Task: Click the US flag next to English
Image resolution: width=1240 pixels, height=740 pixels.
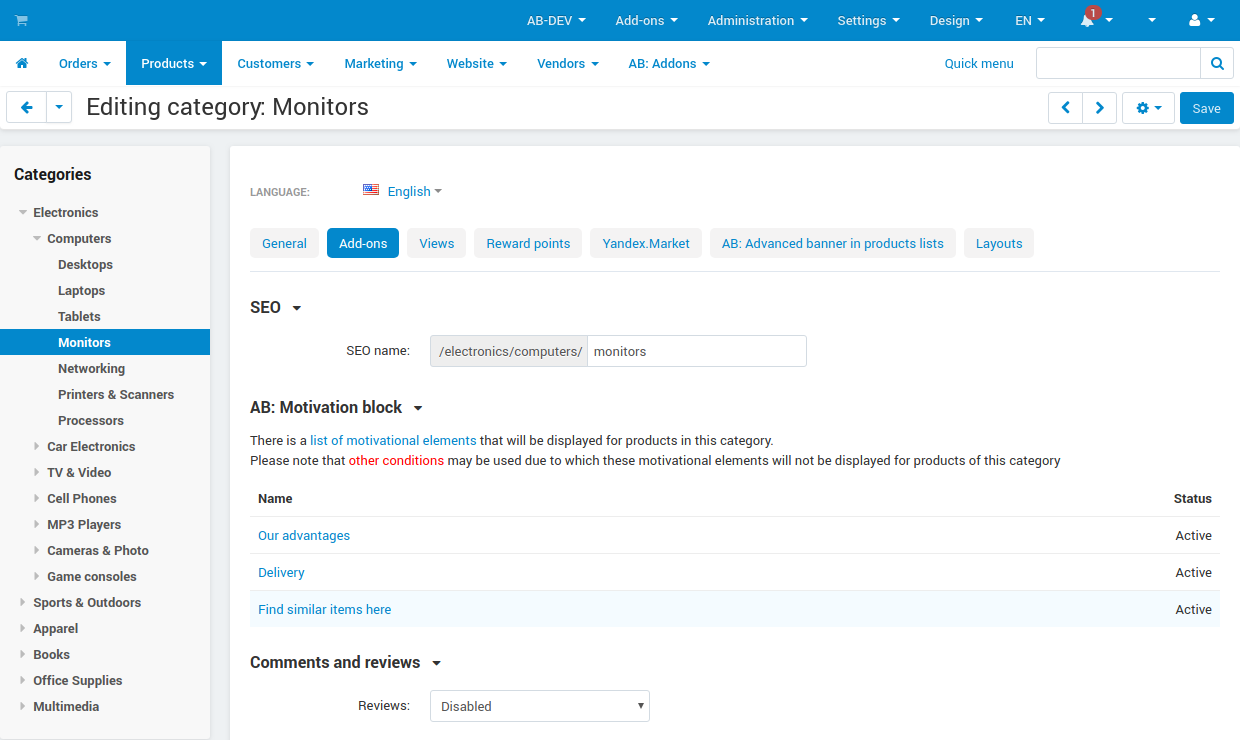Action: pyautogui.click(x=371, y=190)
